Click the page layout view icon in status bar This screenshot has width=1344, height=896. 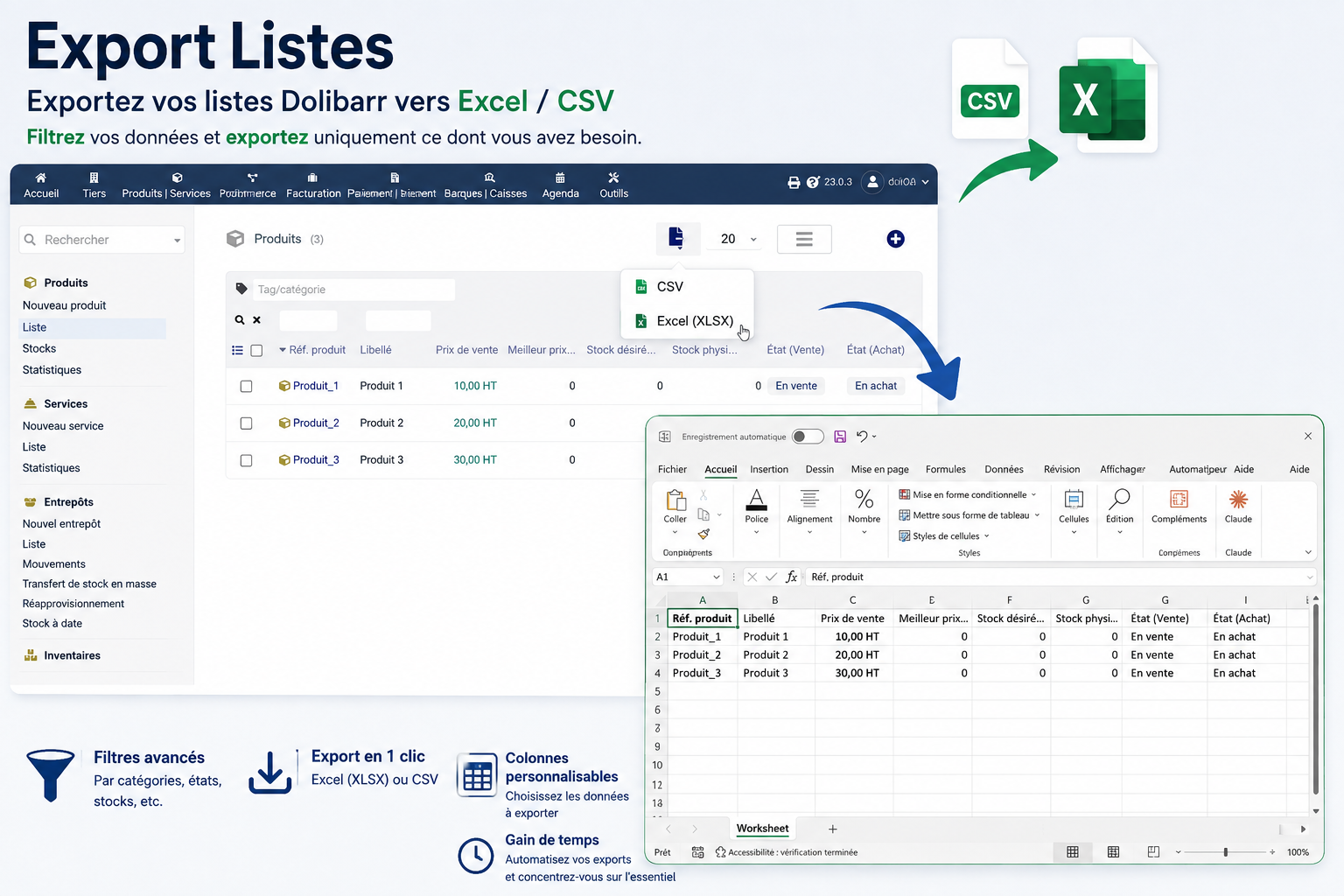pyautogui.click(x=1113, y=851)
